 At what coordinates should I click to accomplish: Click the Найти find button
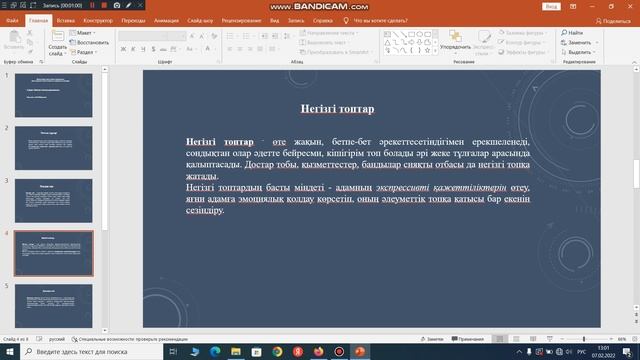tap(572, 33)
